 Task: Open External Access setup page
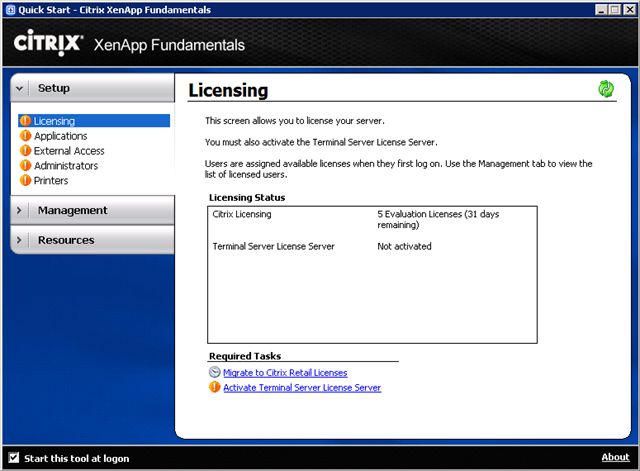click(69, 151)
